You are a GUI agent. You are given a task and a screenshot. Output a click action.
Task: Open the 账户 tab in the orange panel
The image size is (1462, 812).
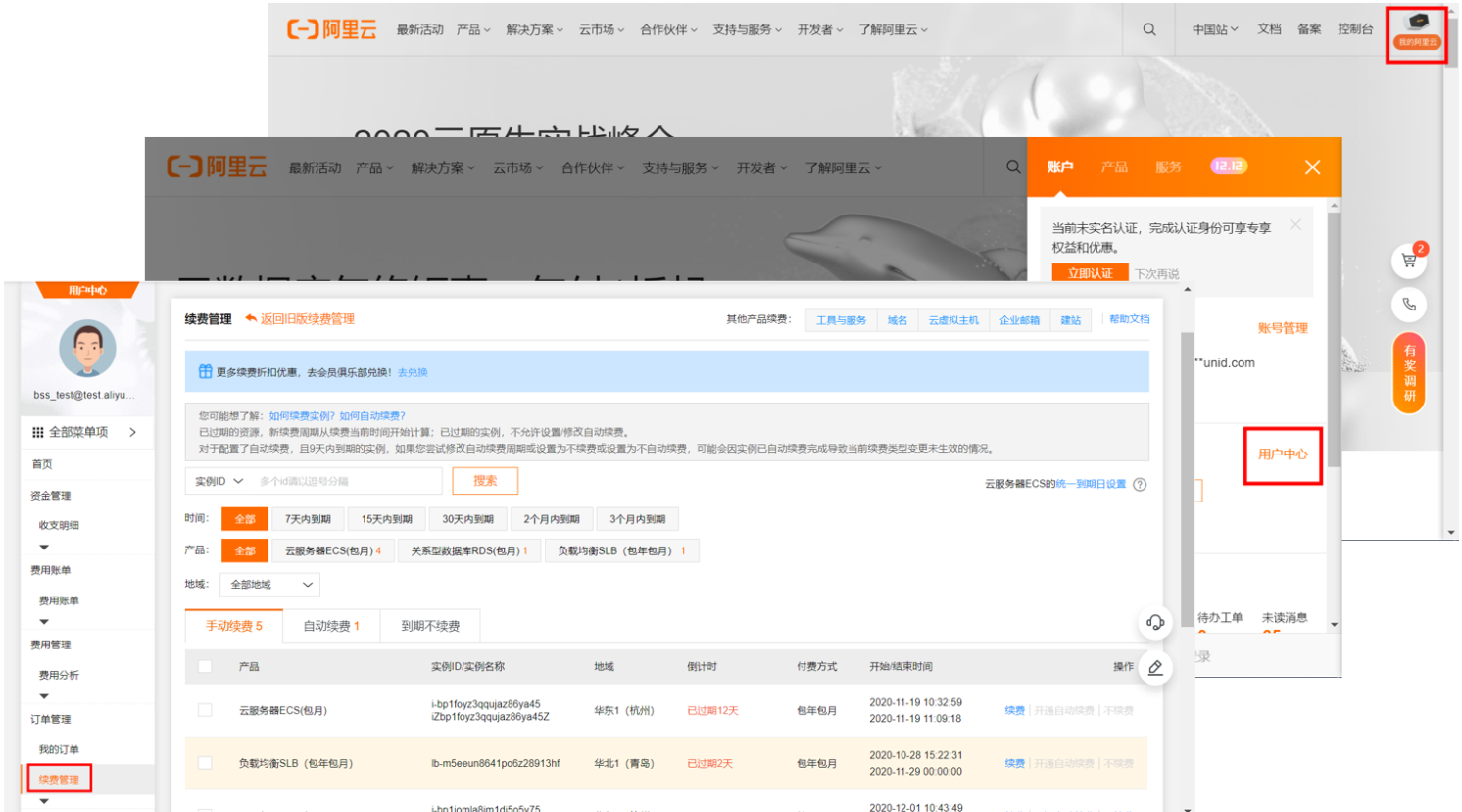[x=1060, y=167]
